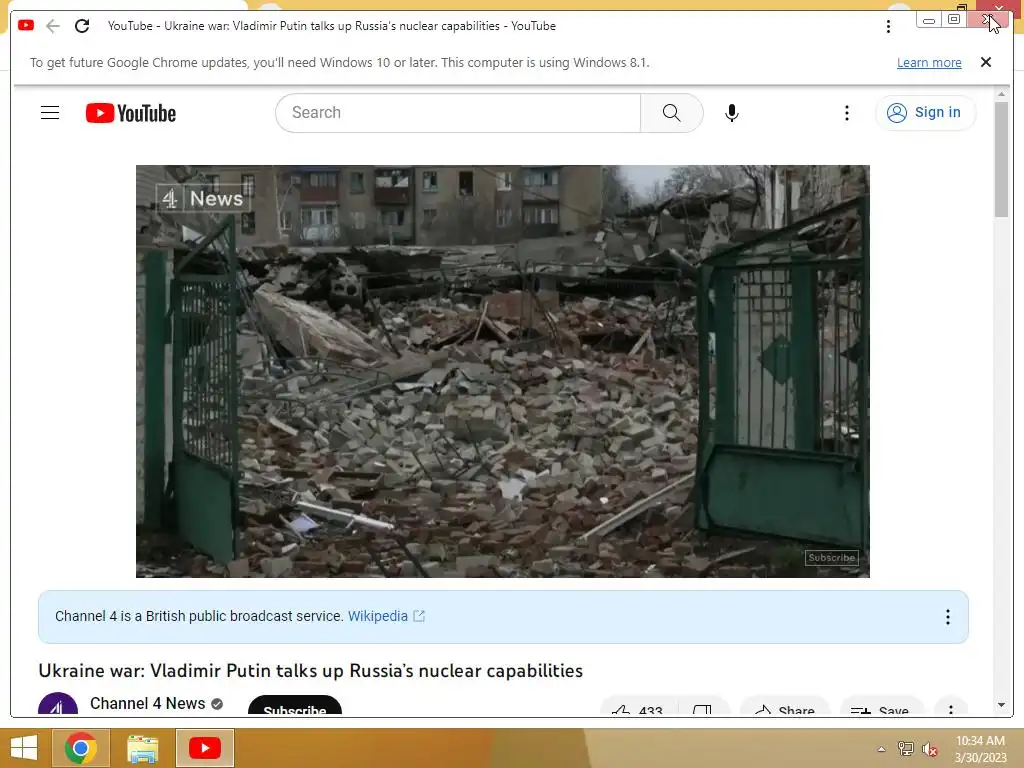Click the video player frame
Viewport: 1024px width, 768px height.
pyautogui.click(x=503, y=371)
